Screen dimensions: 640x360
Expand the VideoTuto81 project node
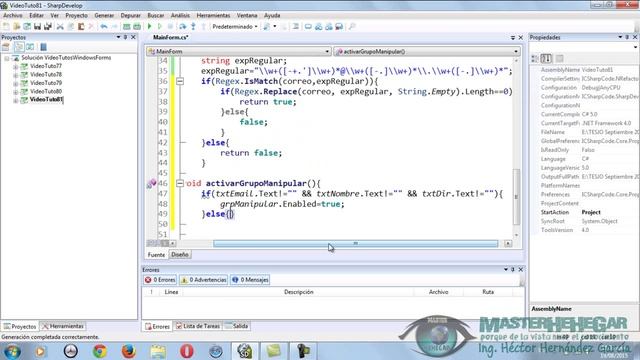click(16, 100)
